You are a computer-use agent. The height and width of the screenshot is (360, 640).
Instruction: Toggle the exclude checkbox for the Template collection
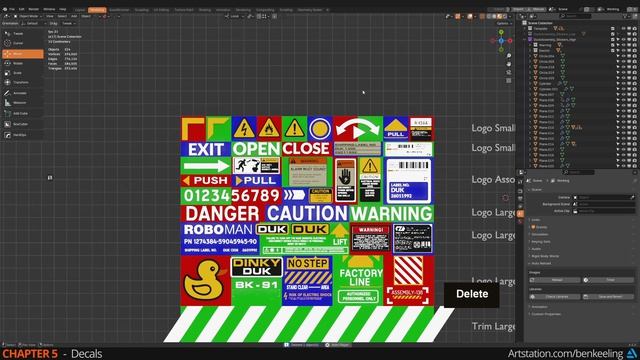point(613,29)
